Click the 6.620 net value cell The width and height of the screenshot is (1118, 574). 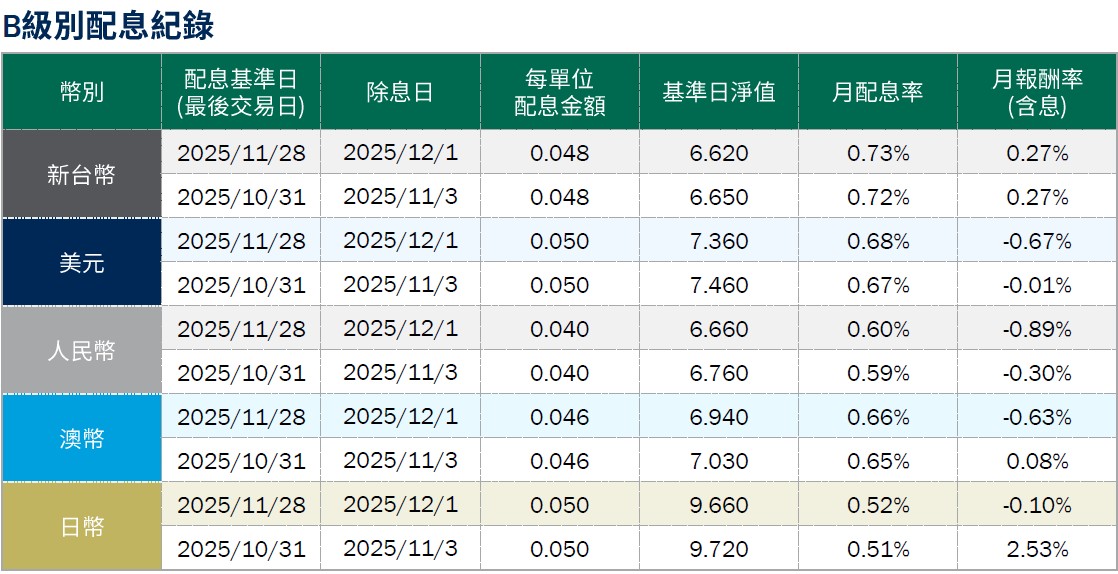tap(718, 153)
